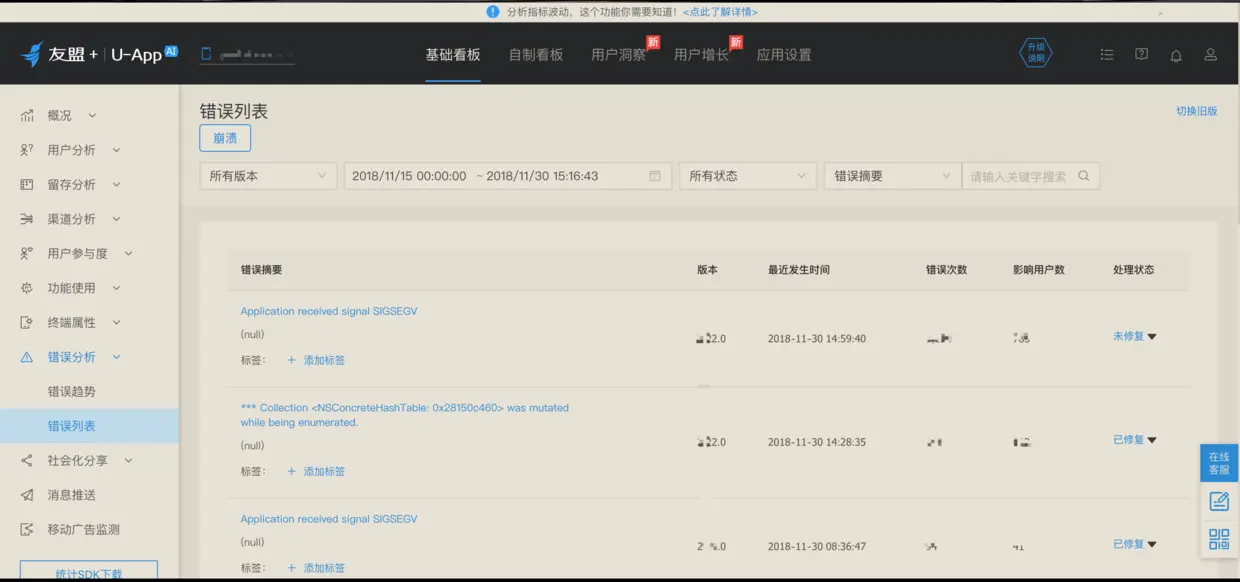Image resolution: width=1240 pixels, height=582 pixels.
Task: Click the 升级说明 hexagon badge
Action: [x=1036, y=53]
